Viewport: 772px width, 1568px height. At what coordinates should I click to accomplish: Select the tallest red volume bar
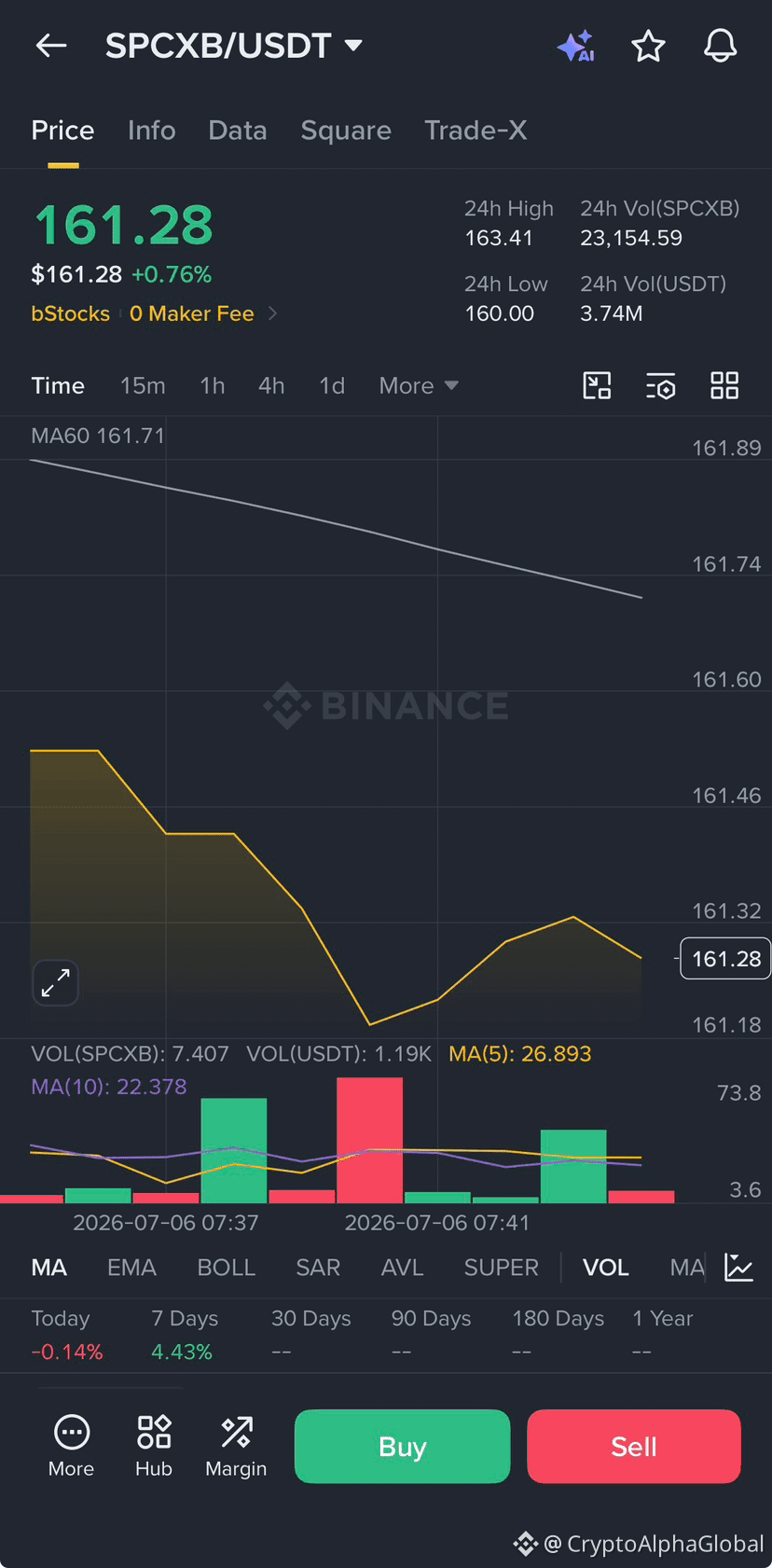click(x=369, y=1140)
